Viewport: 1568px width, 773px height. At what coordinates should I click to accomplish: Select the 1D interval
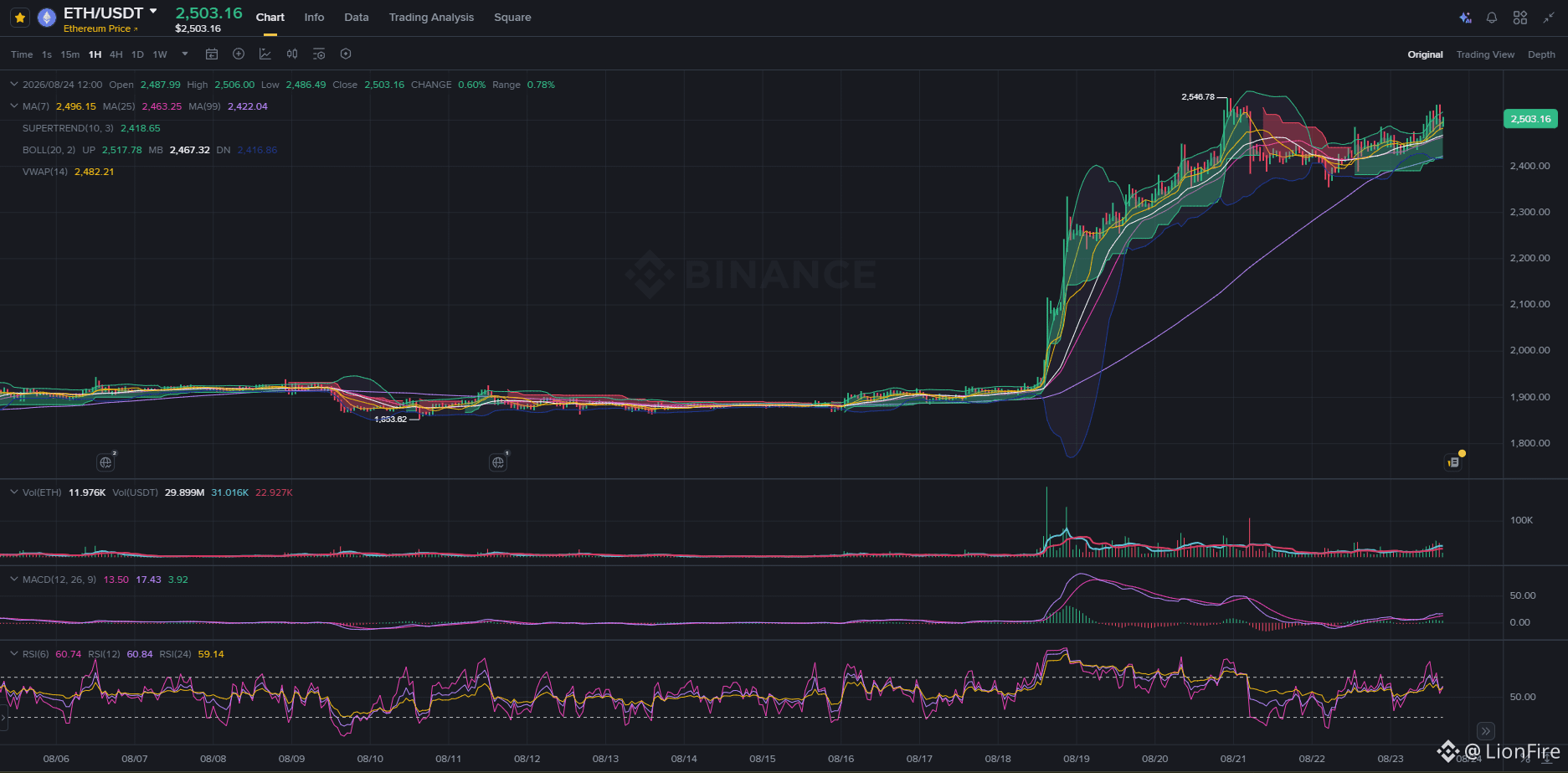click(138, 54)
